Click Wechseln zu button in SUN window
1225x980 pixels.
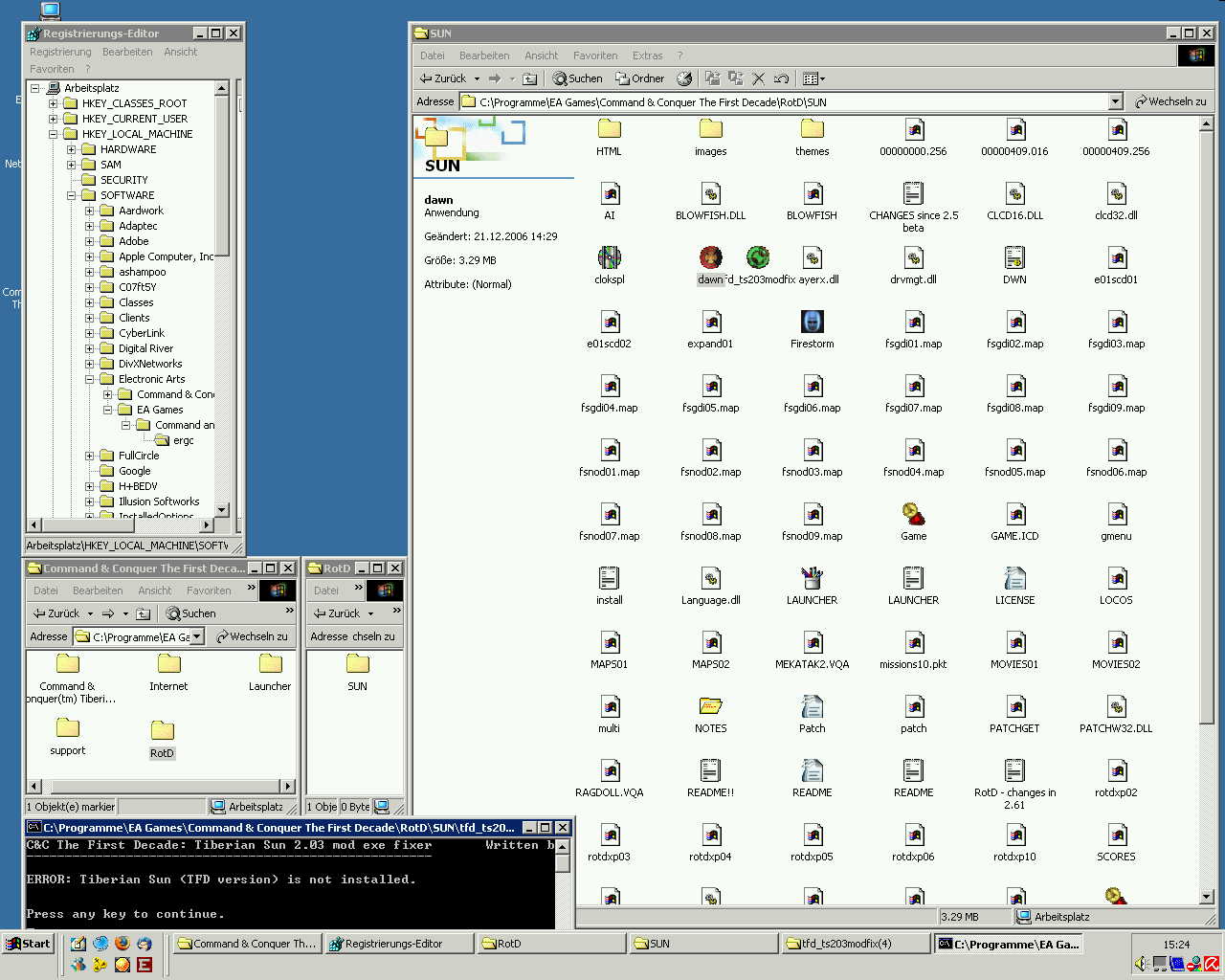click(1170, 101)
